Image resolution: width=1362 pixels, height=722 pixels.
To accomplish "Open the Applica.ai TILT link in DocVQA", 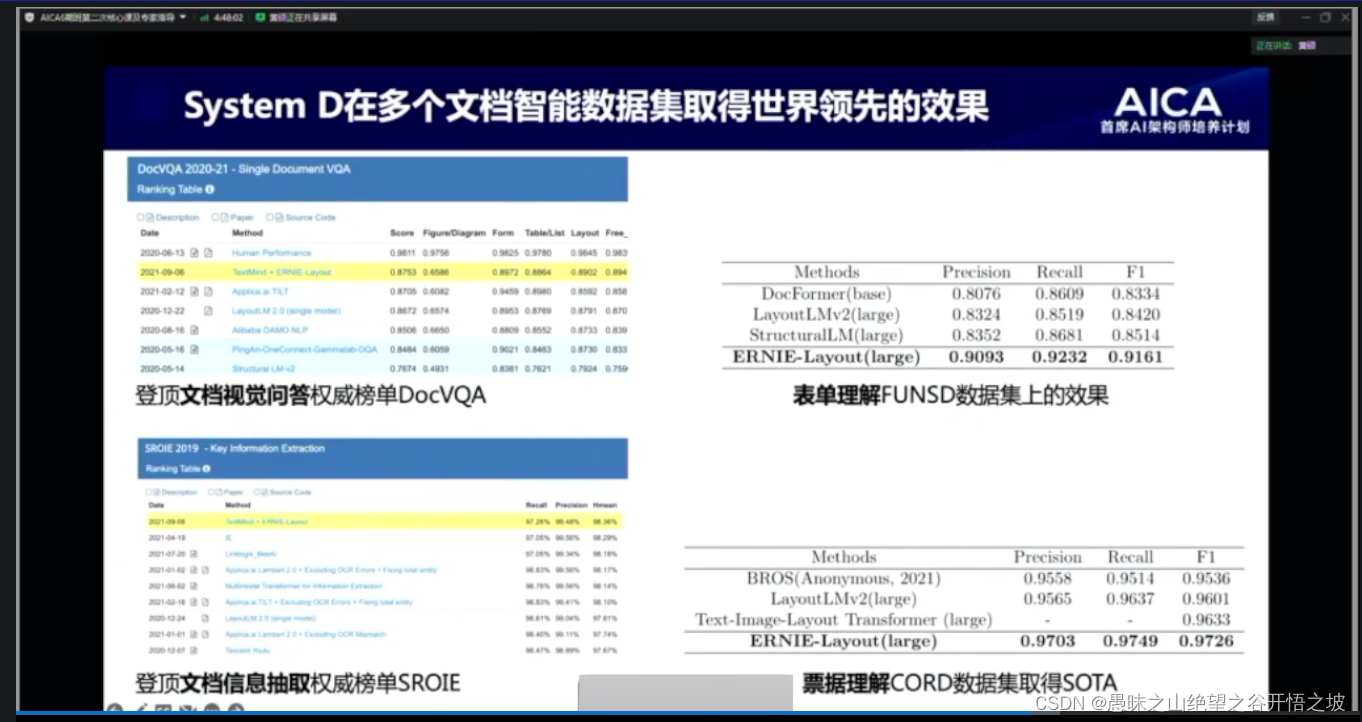I will [x=259, y=291].
